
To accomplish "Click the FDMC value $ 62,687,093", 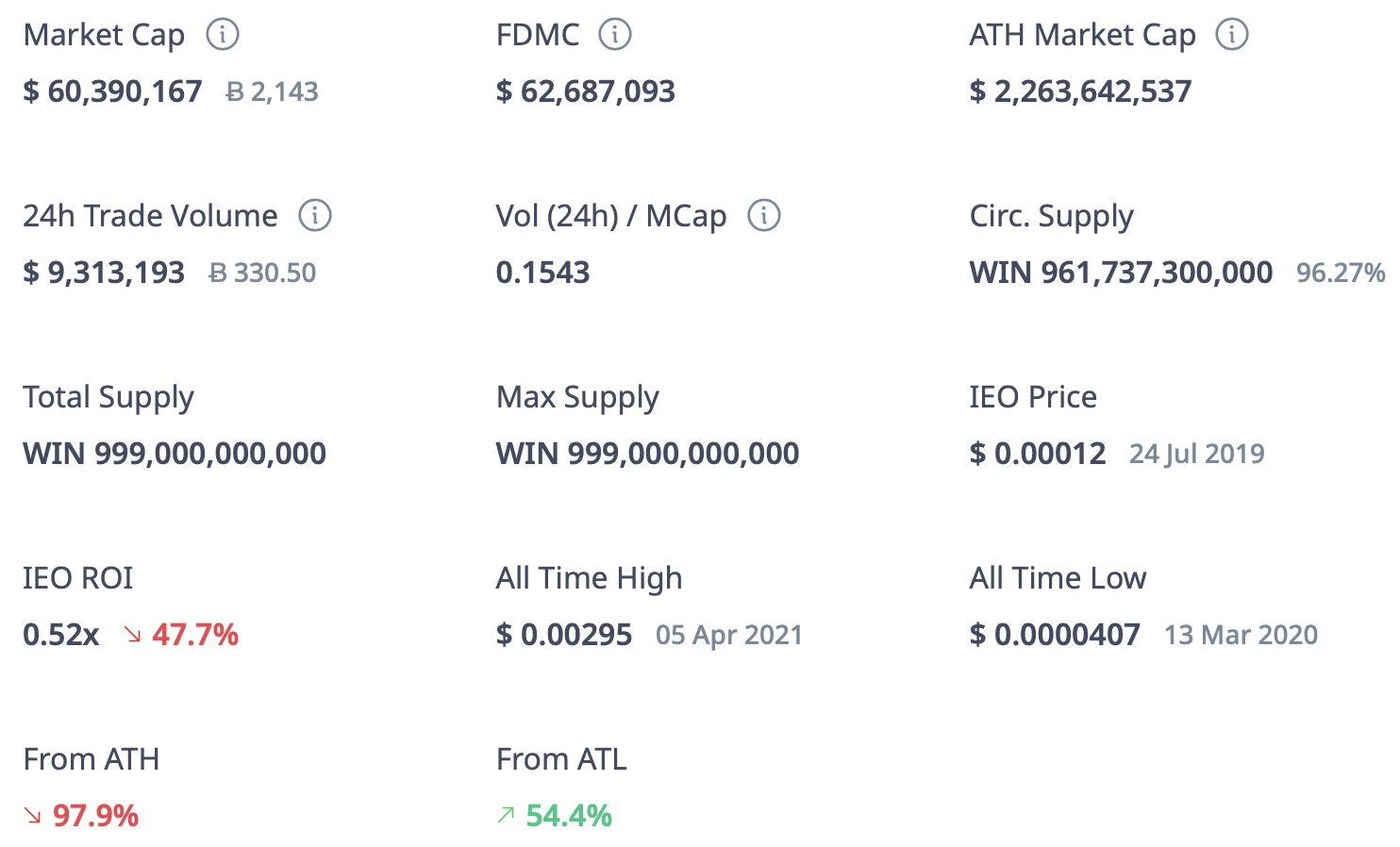I will coord(585,91).
